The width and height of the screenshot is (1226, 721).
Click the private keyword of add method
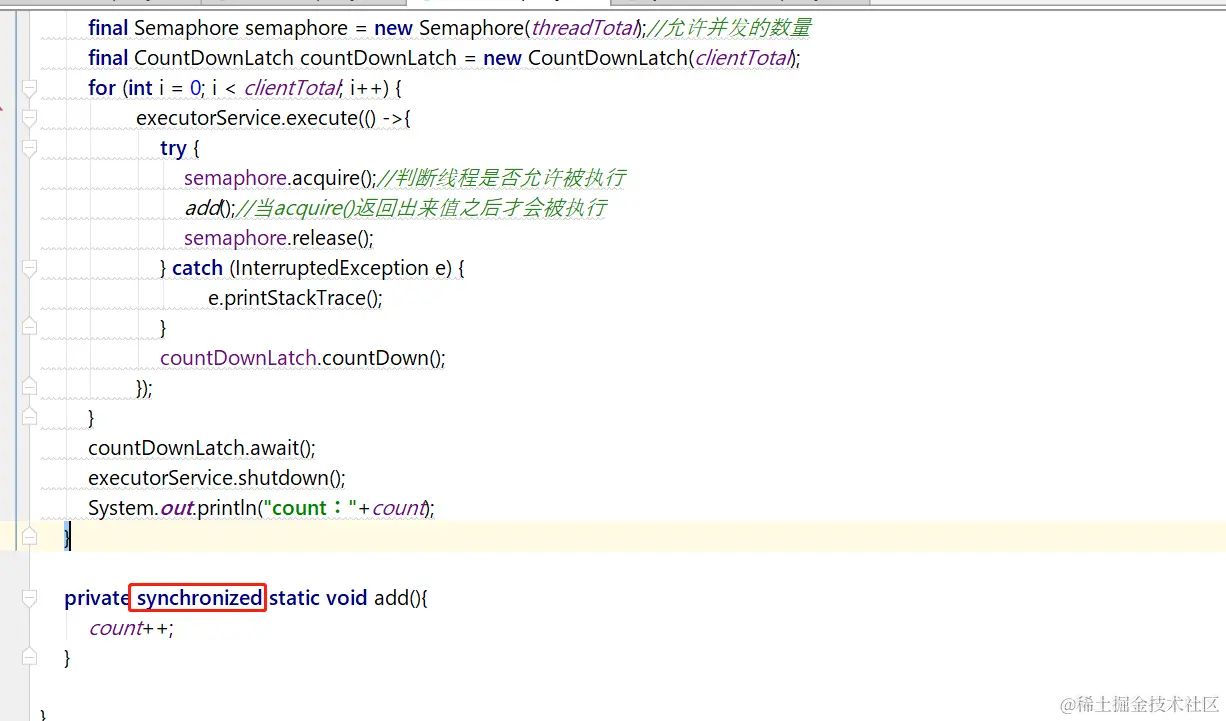point(97,598)
